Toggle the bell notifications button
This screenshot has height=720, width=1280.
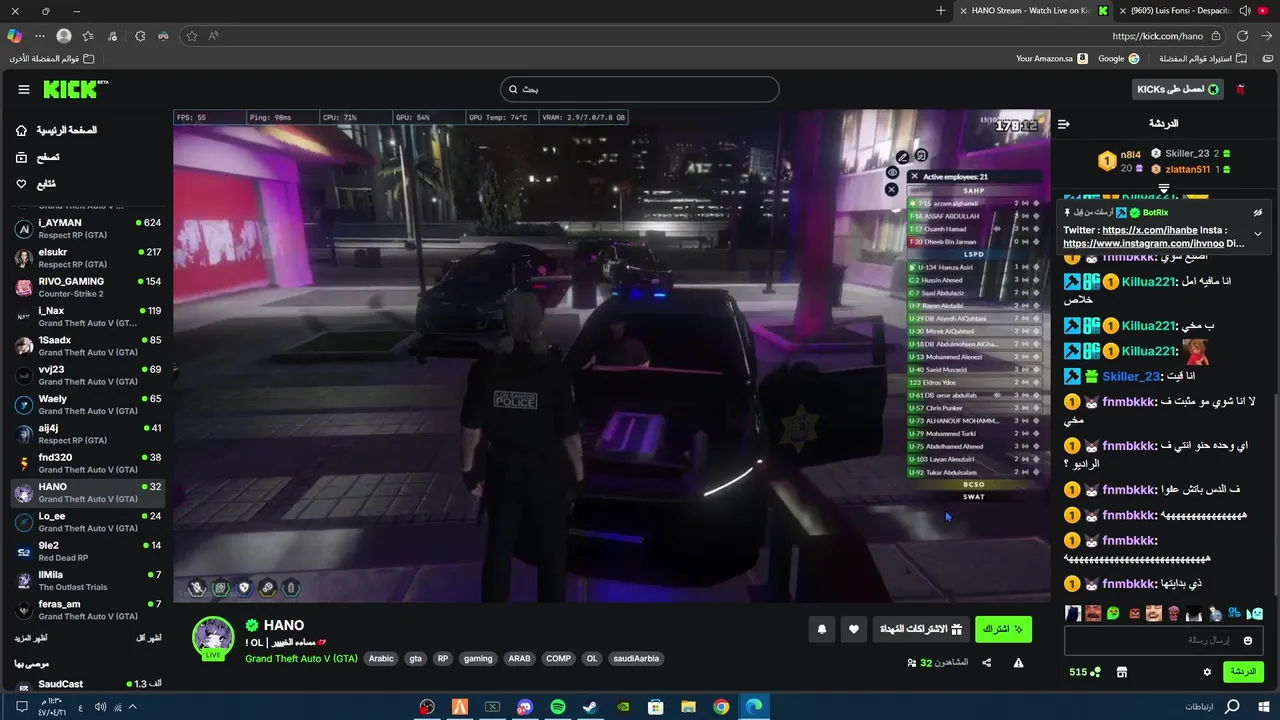(822, 629)
